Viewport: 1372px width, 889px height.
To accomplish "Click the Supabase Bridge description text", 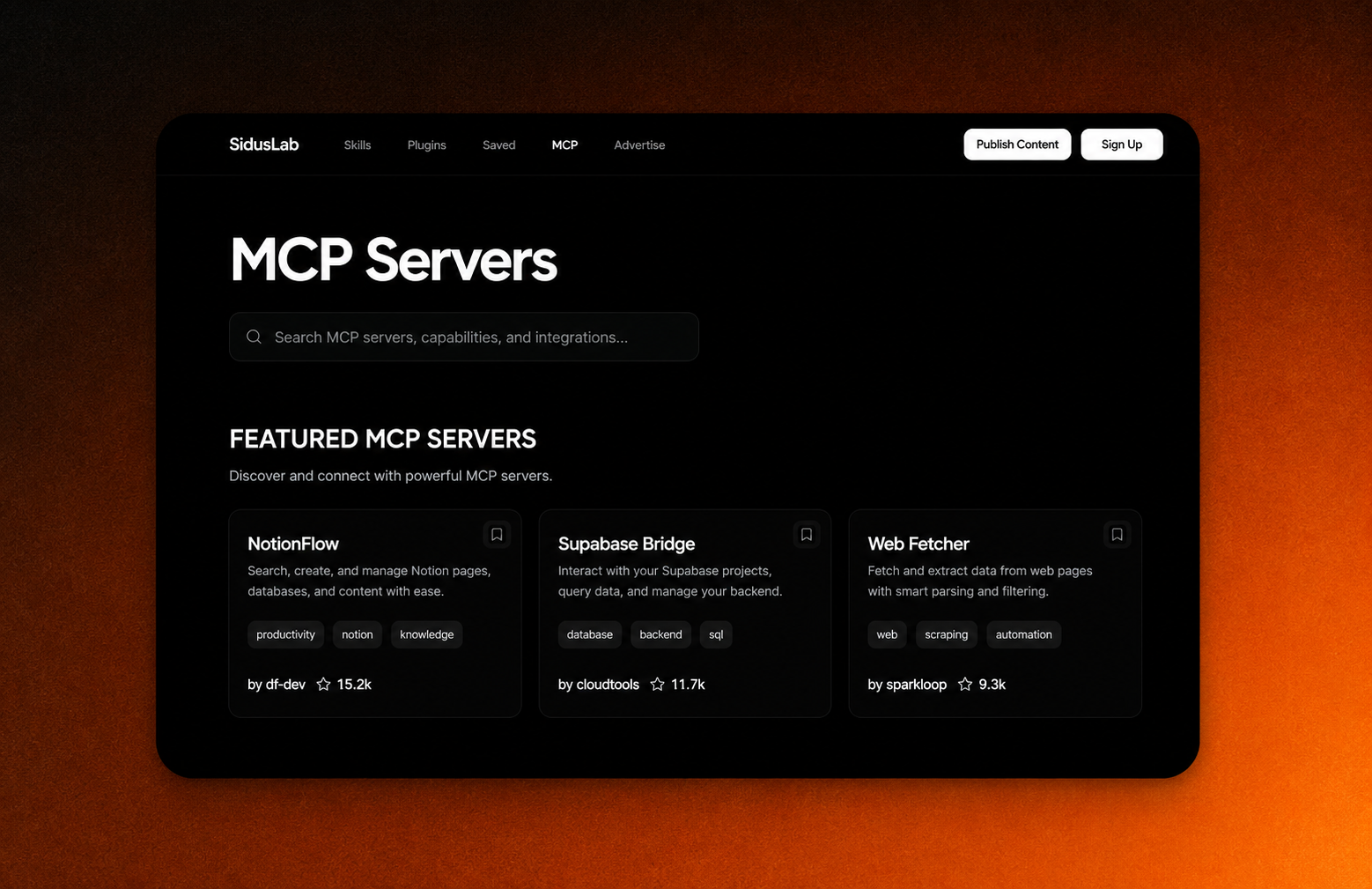I will (x=670, y=581).
